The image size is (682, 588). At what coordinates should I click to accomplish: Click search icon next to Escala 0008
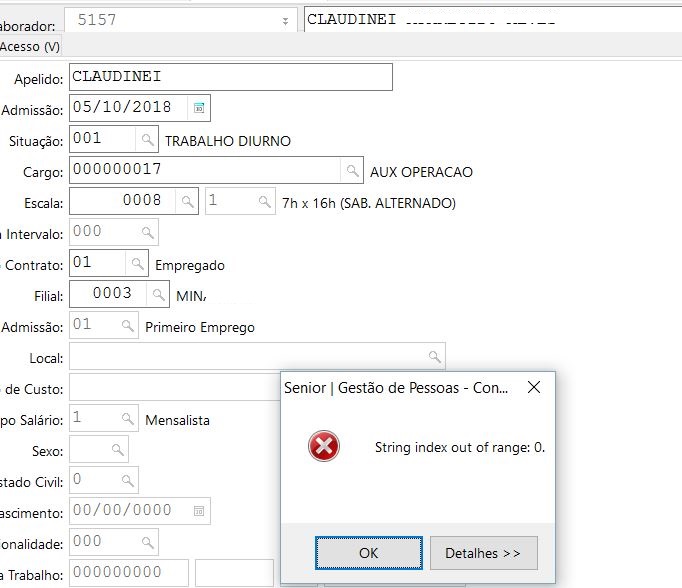point(187,202)
